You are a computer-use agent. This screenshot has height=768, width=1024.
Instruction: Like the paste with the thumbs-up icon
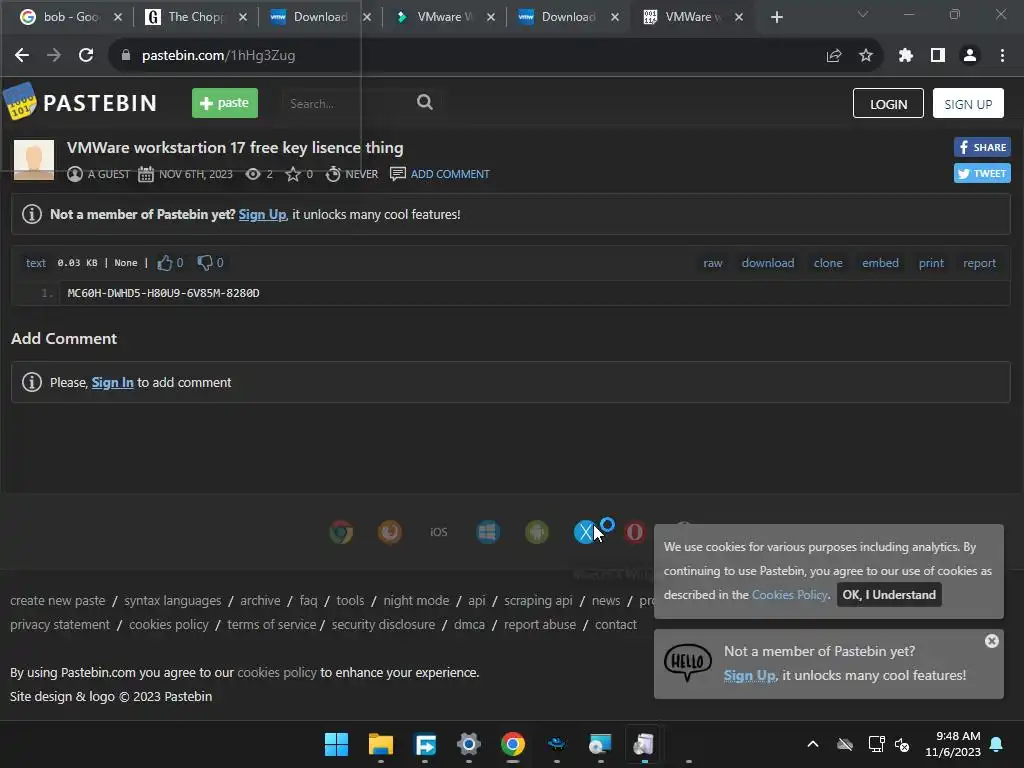(x=165, y=263)
